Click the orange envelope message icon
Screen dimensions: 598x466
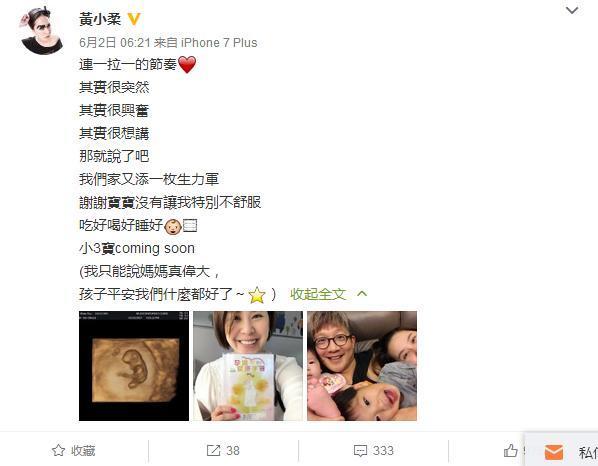coord(554,453)
